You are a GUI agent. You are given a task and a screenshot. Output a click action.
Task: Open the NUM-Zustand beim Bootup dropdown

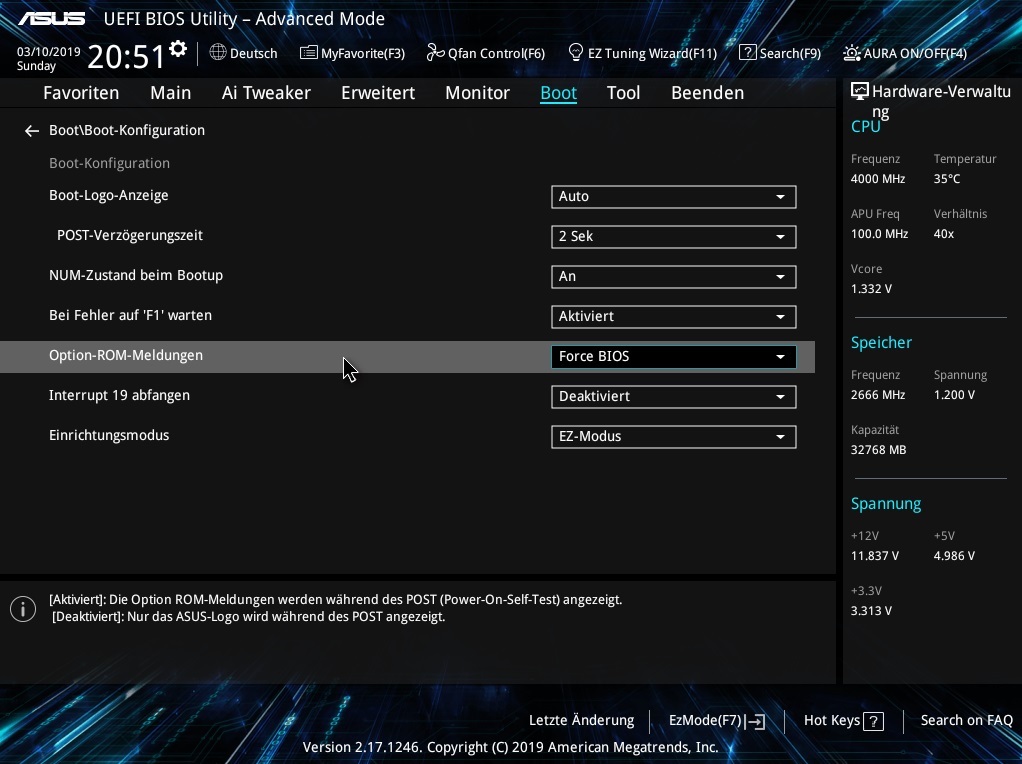(x=673, y=276)
